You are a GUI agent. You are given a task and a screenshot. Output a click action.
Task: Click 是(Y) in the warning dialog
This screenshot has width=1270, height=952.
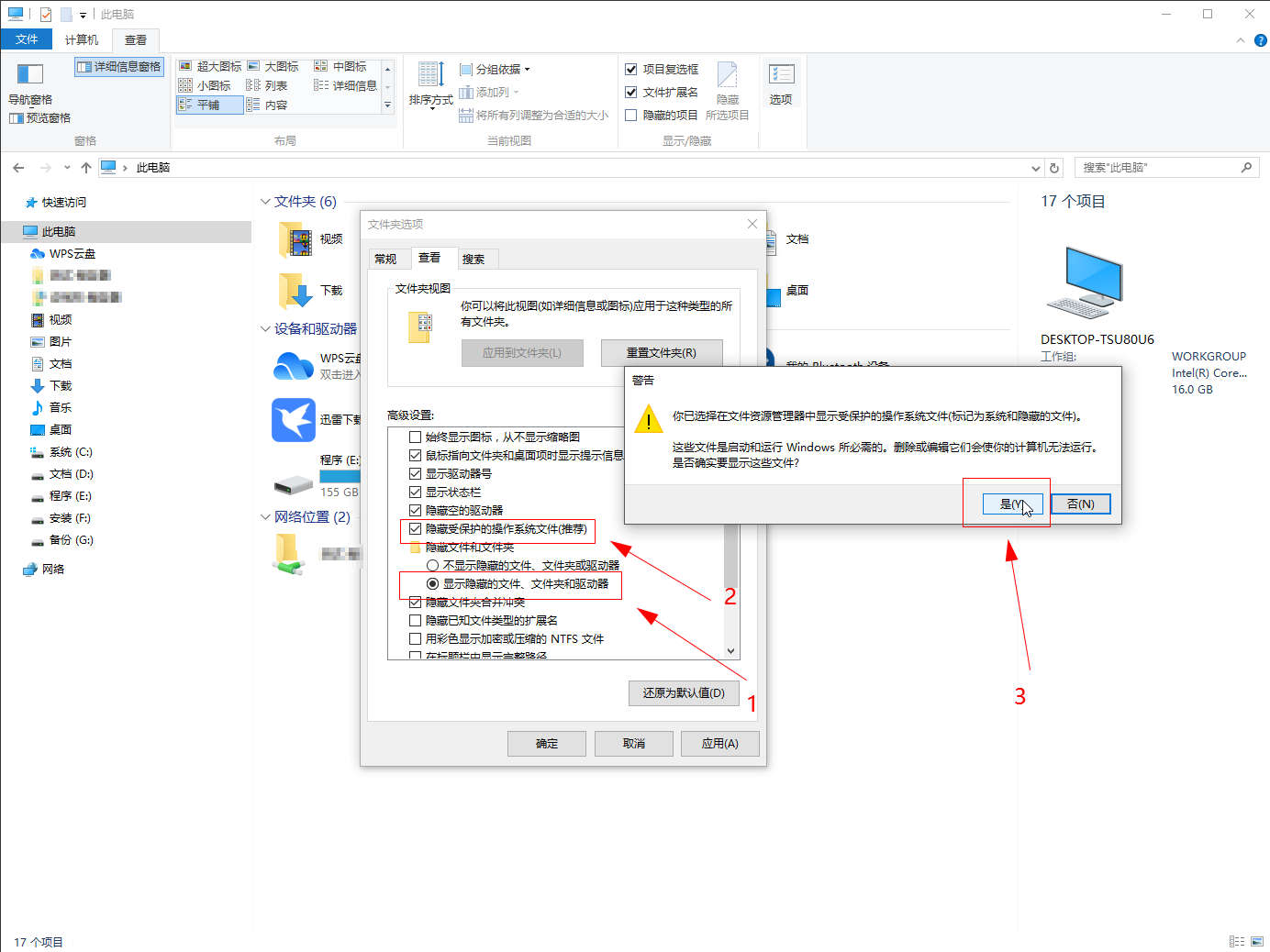tap(1012, 504)
